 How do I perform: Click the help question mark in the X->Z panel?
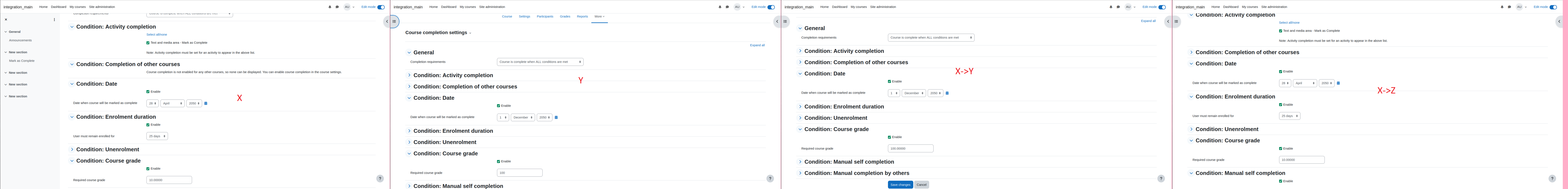1552,179
